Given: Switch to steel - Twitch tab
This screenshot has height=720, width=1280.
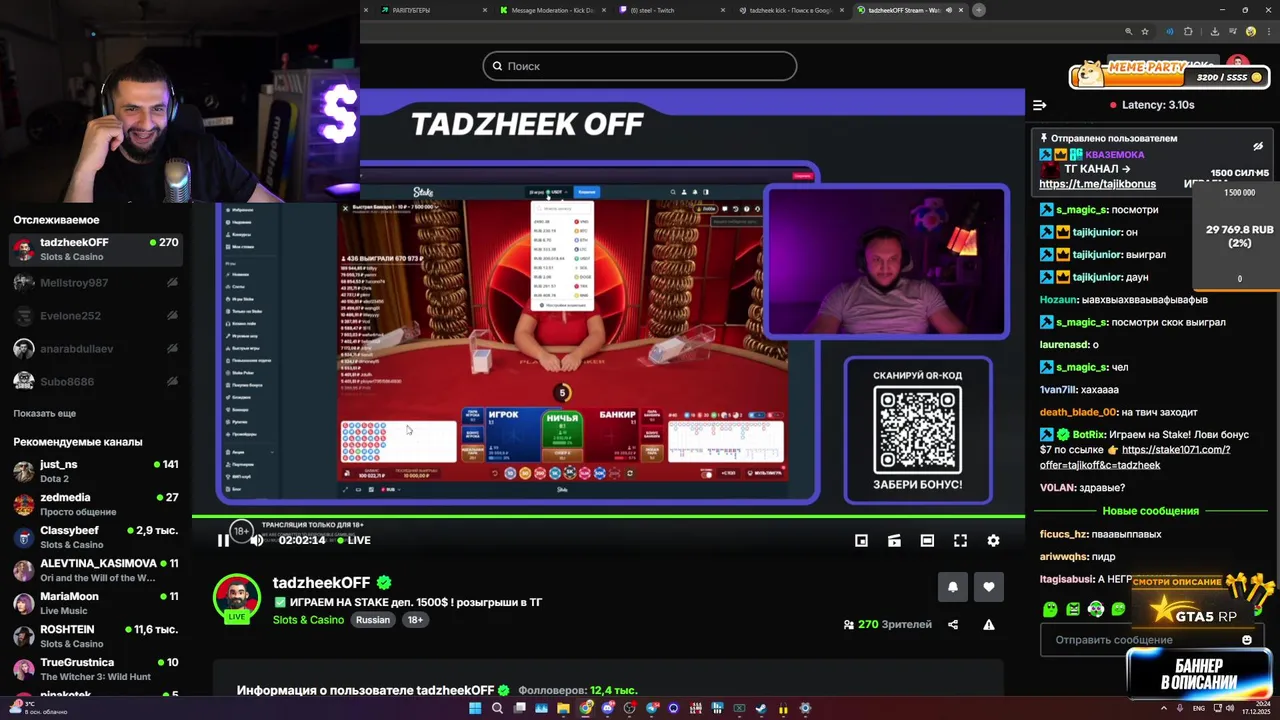Looking at the screenshot, I should coord(670,10).
